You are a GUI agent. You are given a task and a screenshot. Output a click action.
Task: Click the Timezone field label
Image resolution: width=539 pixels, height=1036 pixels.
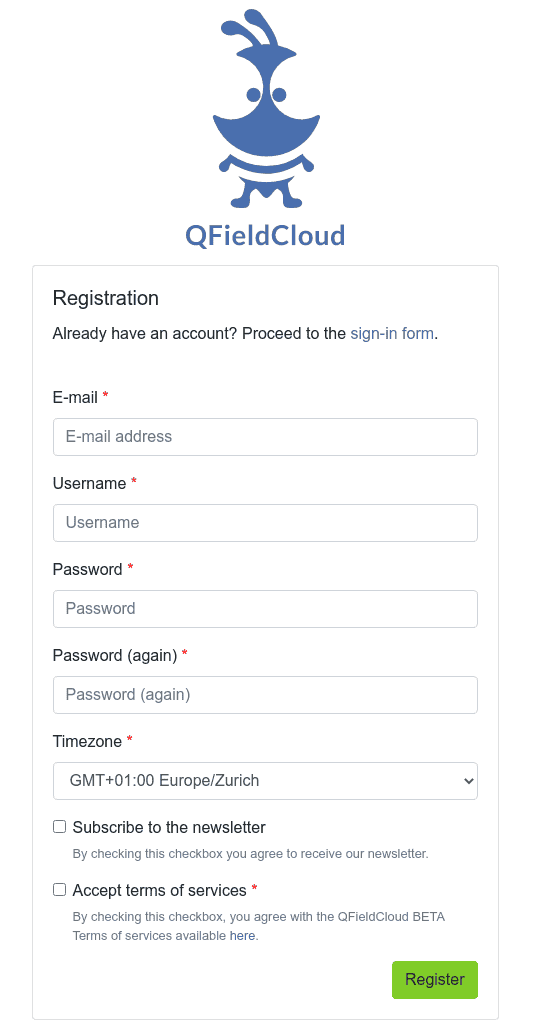[87, 741]
